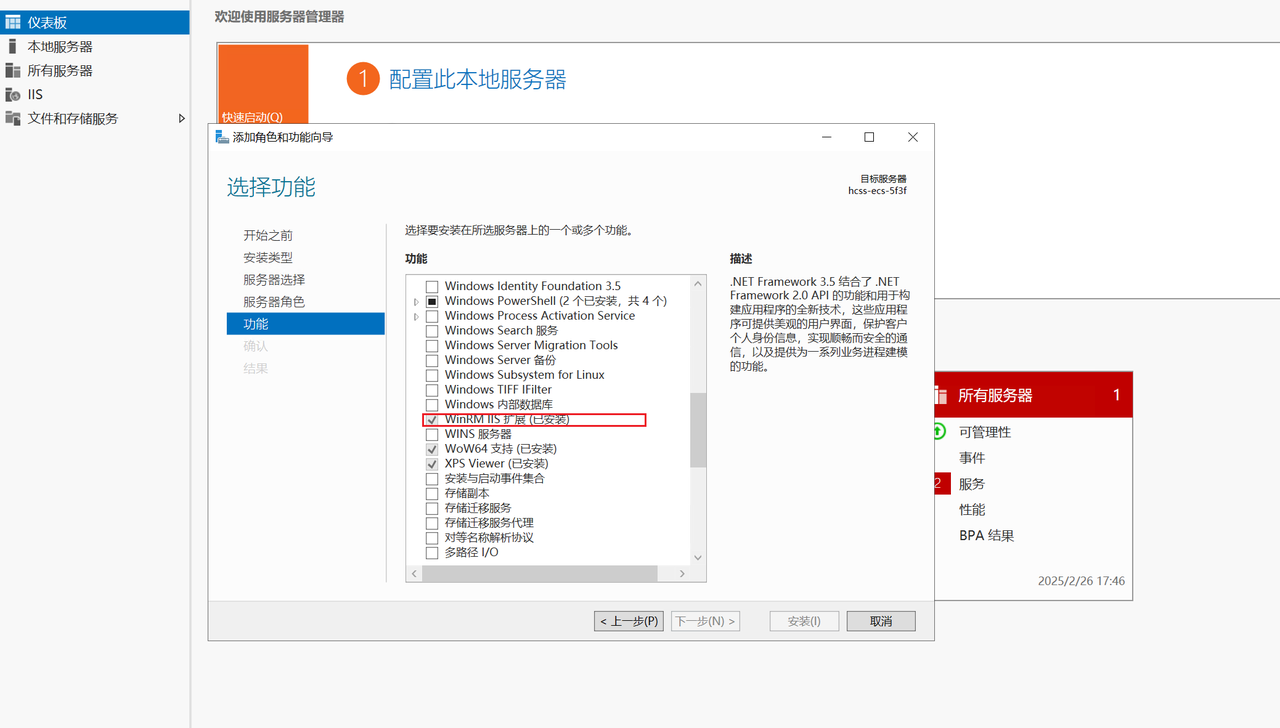
Task: Click the feature list scroll-up arrow
Action: coord(698,284)
